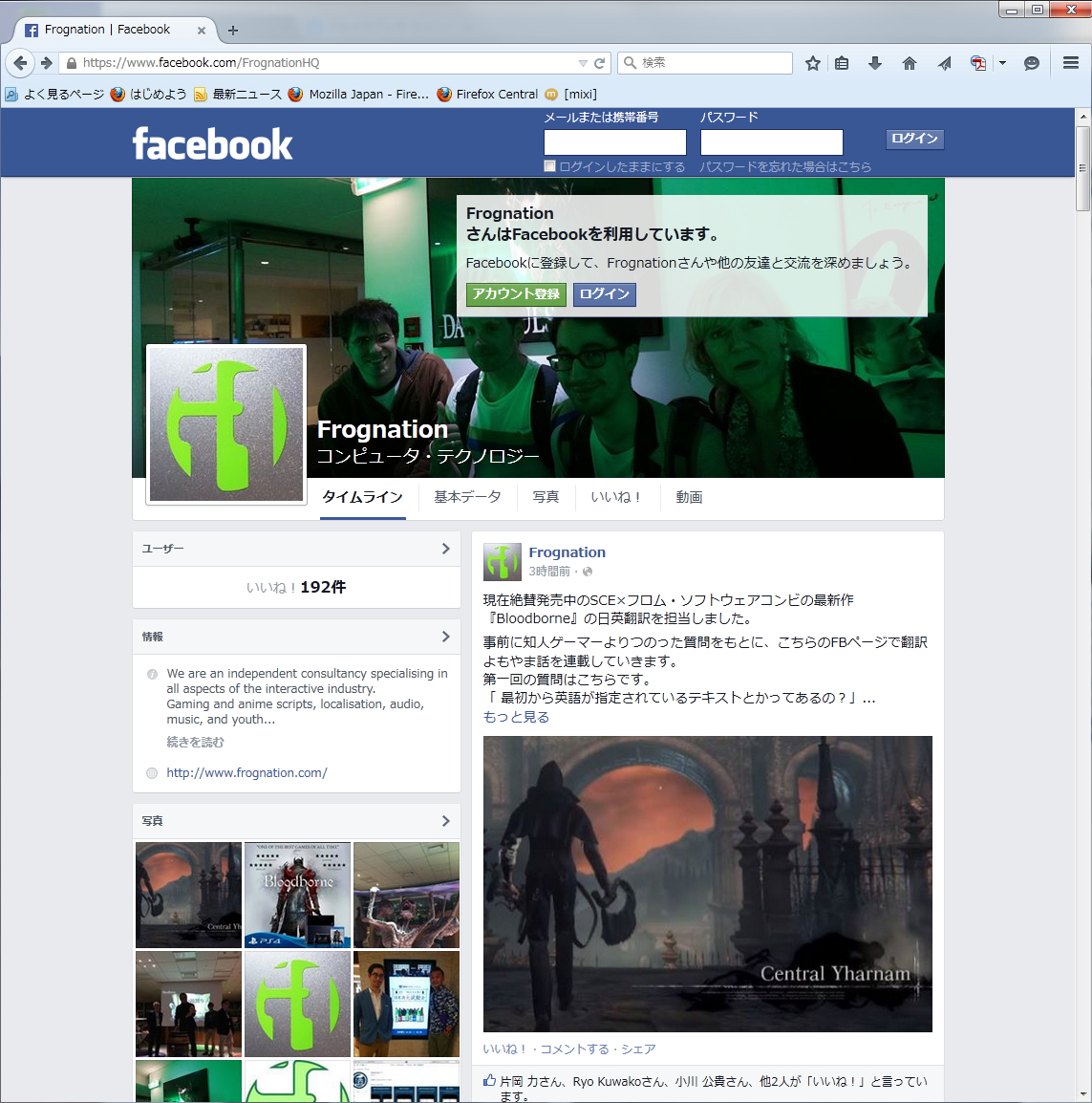Select the タイムライン tab
The width and height of the screenshot is (1092, 1103).
coord(363,497)
